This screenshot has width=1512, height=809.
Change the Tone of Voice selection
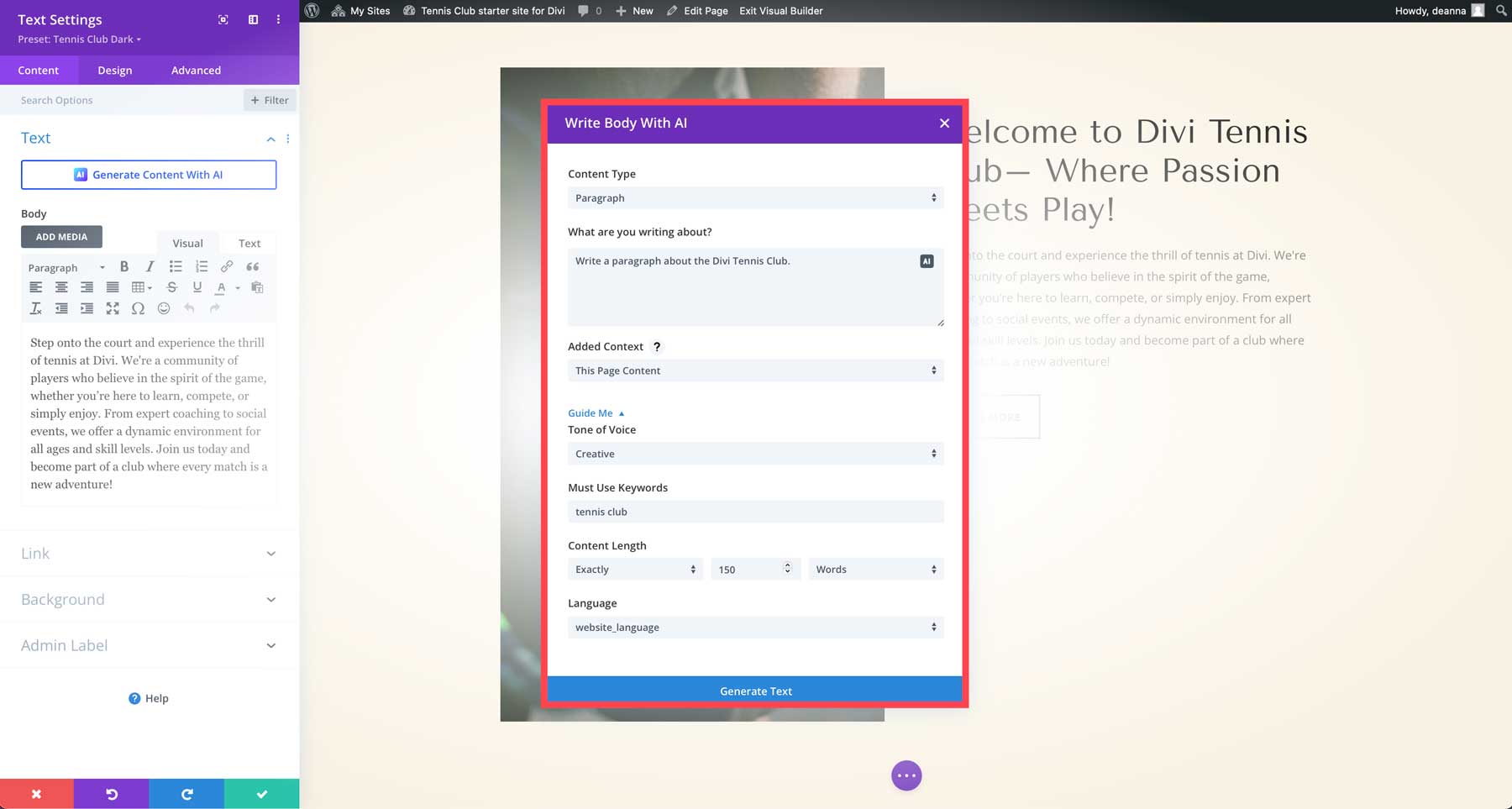coord(754,454)
